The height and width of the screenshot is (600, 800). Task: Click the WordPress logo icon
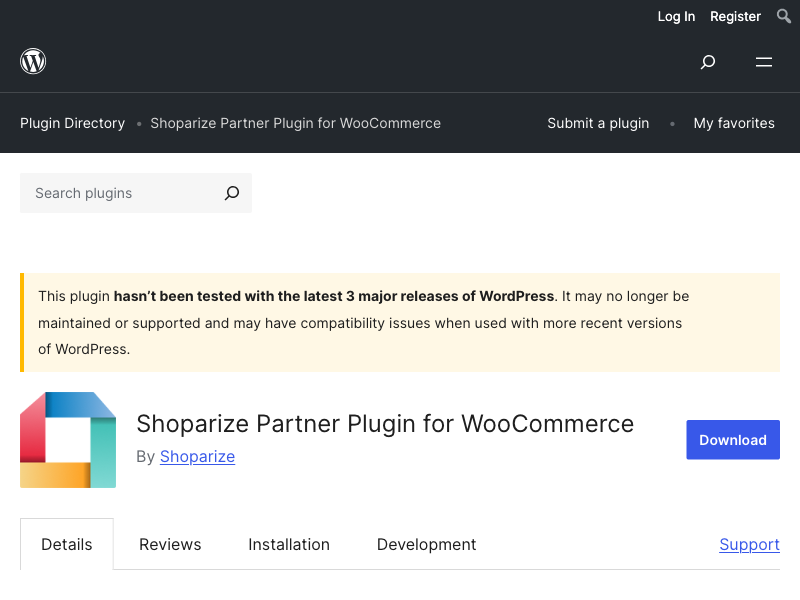33,61
